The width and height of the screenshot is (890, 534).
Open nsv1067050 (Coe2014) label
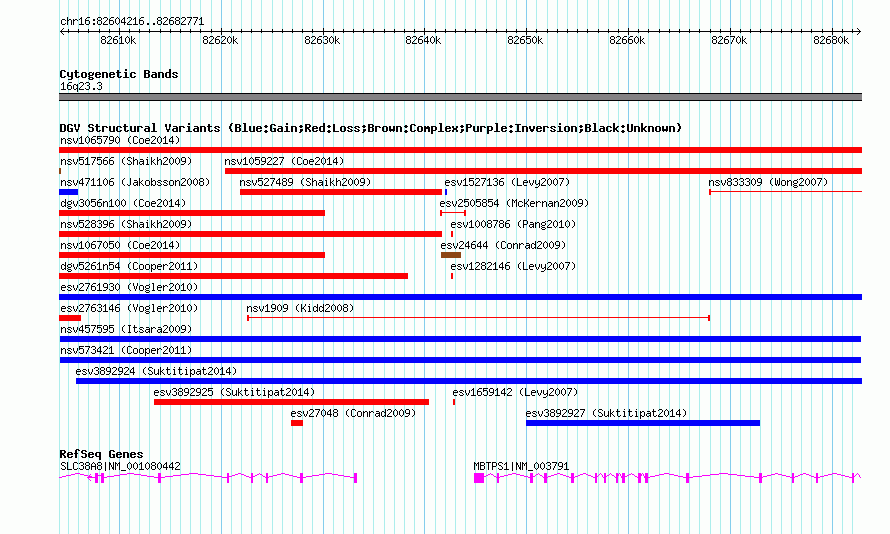point(120,245)
